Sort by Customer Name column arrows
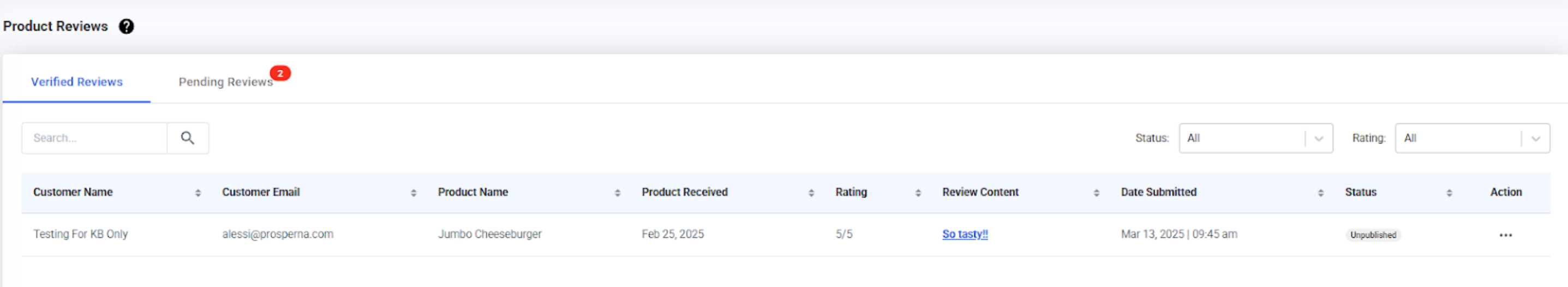 pos(198,193)
